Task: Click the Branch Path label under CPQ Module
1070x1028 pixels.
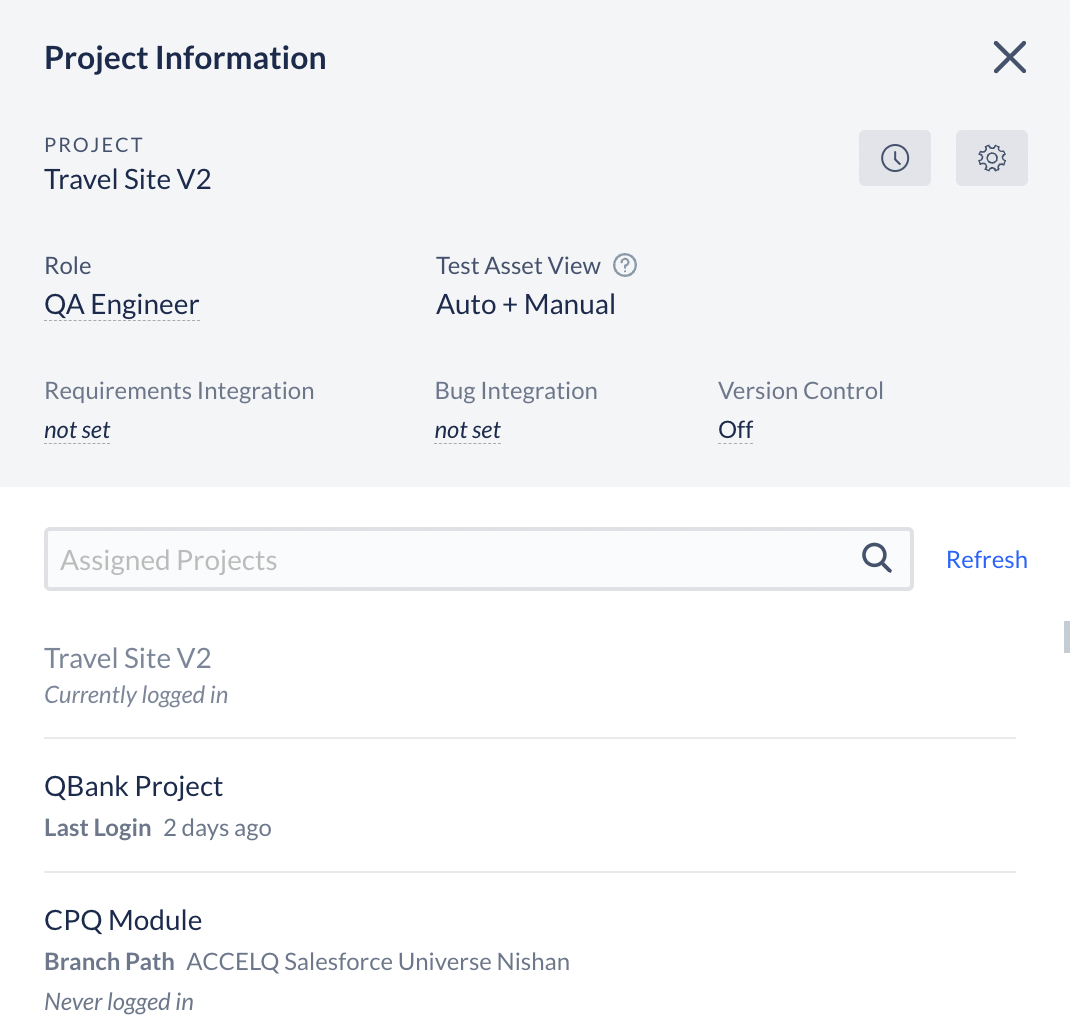Action: (109, 961)
